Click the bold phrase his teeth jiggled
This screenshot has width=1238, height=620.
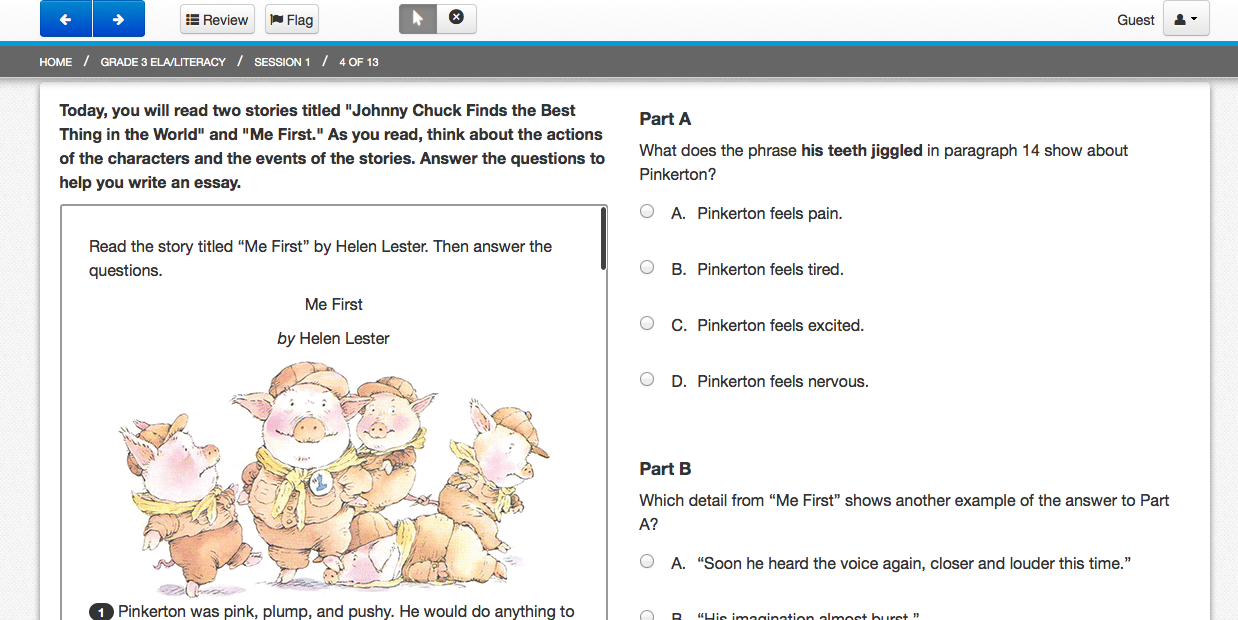point(862,151)
